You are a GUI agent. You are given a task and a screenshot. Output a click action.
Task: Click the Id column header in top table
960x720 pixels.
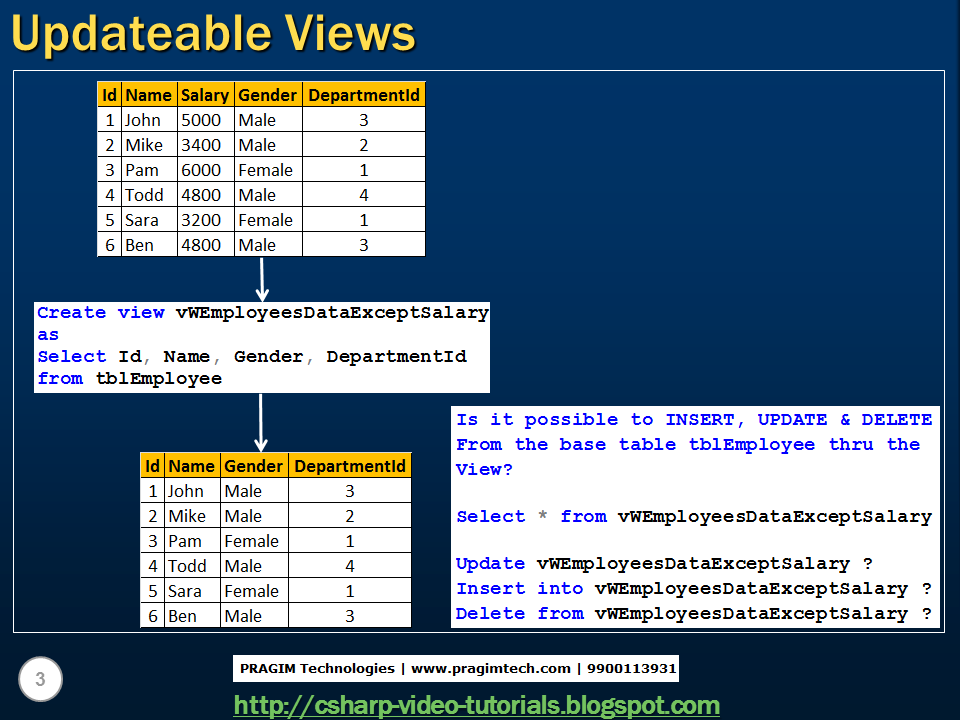[109, 94]
